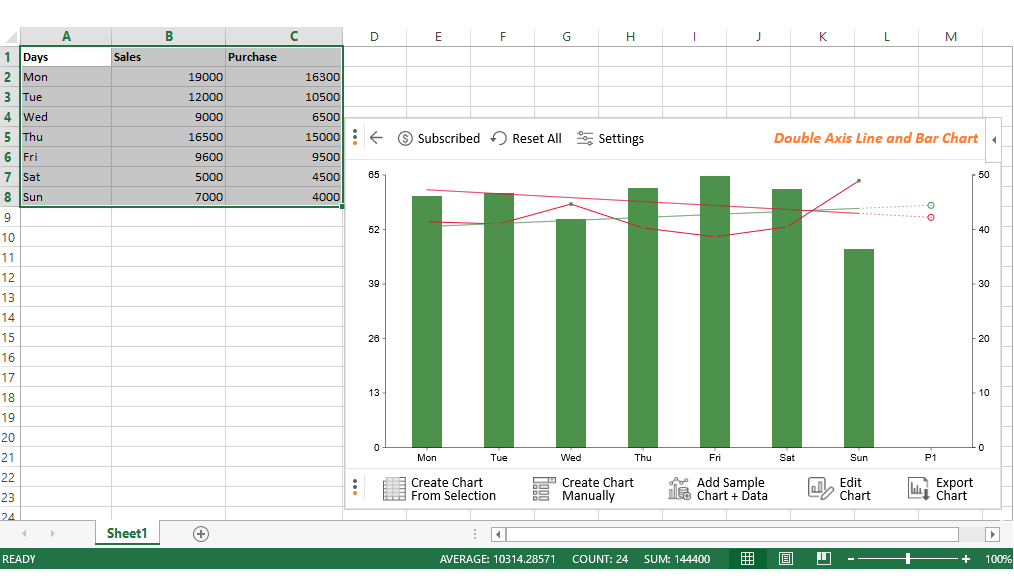Click the green P1 forecast marker

pos(931,206)
